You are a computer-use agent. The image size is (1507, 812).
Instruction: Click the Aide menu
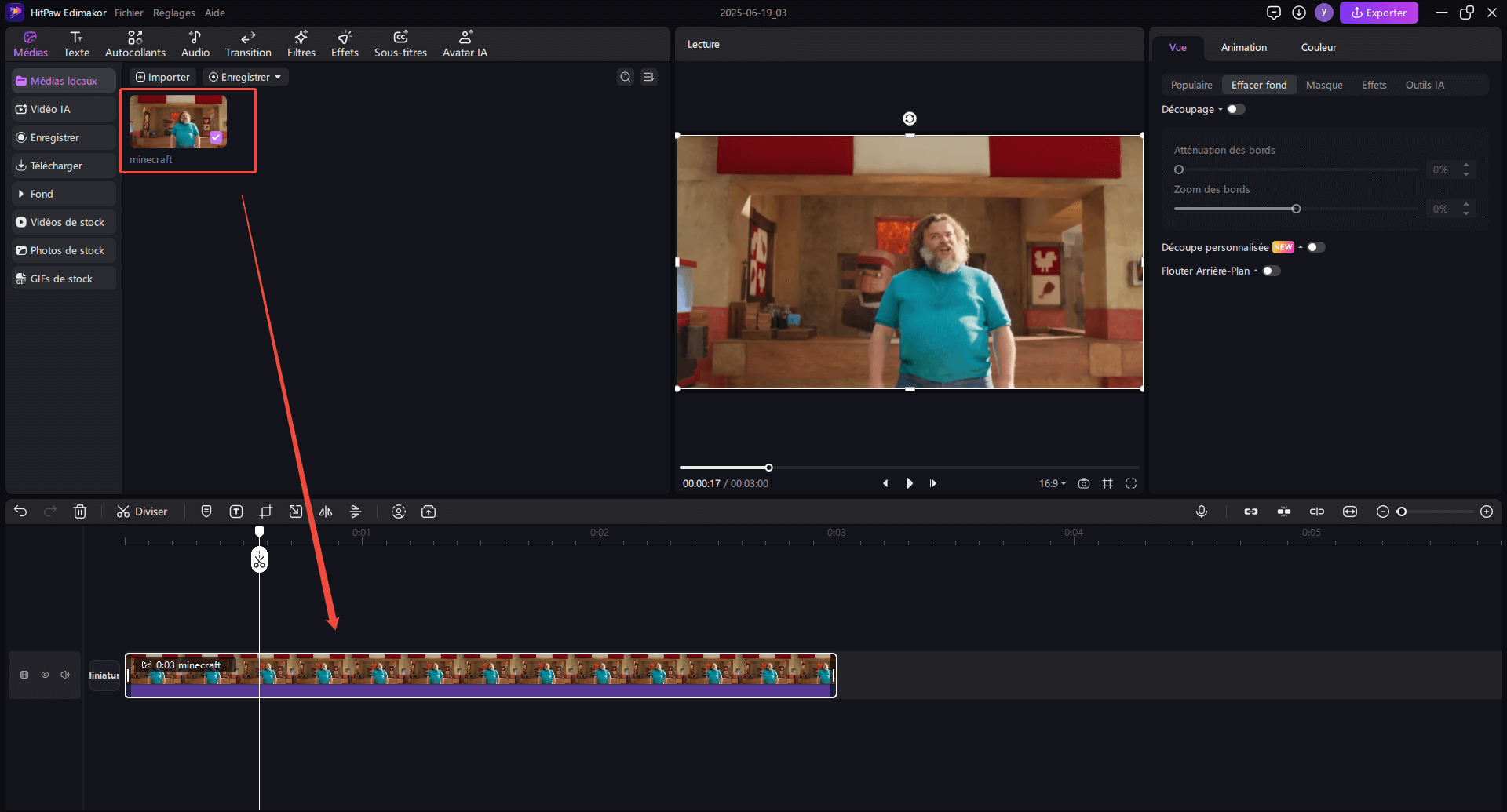pyautogui.click(x=215, y=13)
